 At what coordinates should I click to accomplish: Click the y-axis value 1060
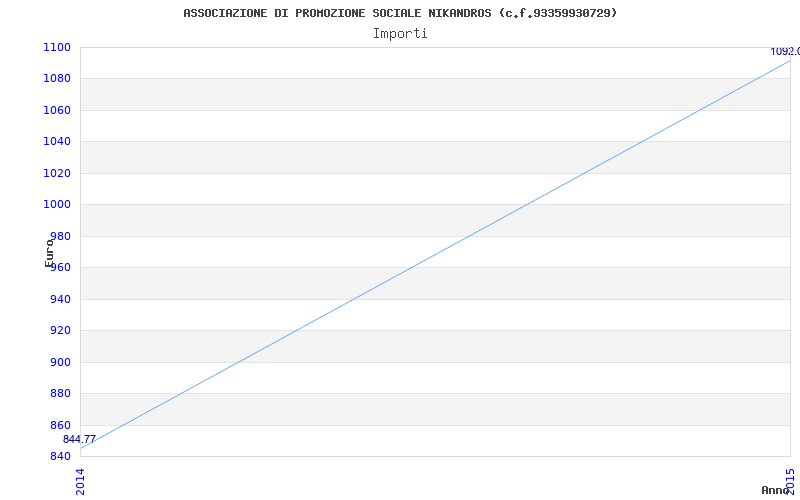pyautogui.click(x=57, y=110)
